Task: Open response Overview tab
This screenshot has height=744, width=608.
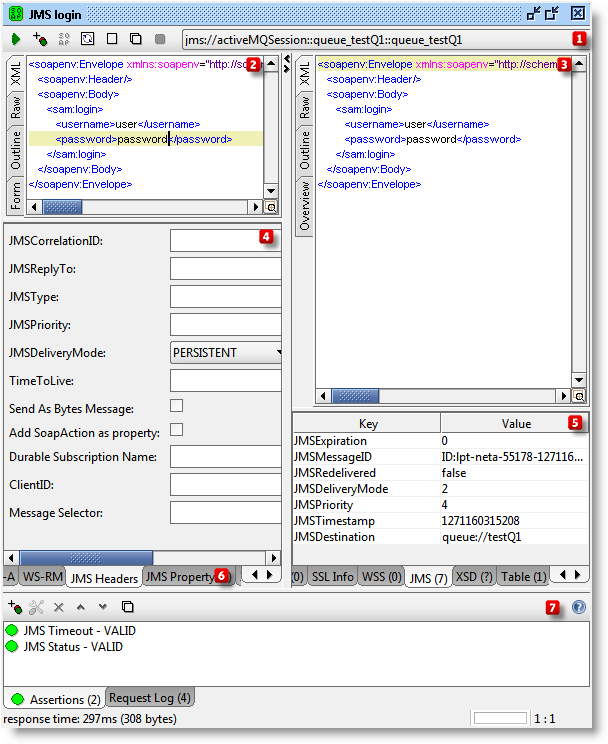Action: 305,206
